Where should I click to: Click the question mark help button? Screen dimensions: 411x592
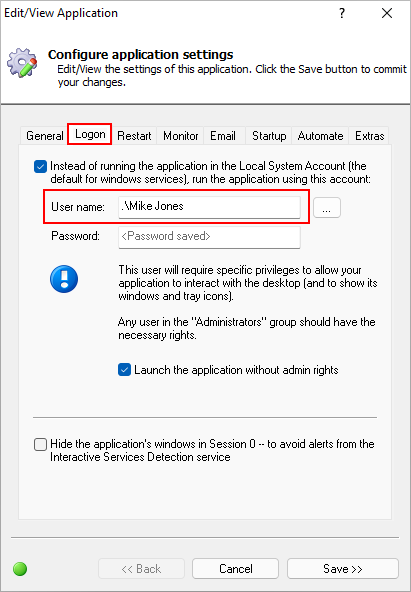[342, 13]
